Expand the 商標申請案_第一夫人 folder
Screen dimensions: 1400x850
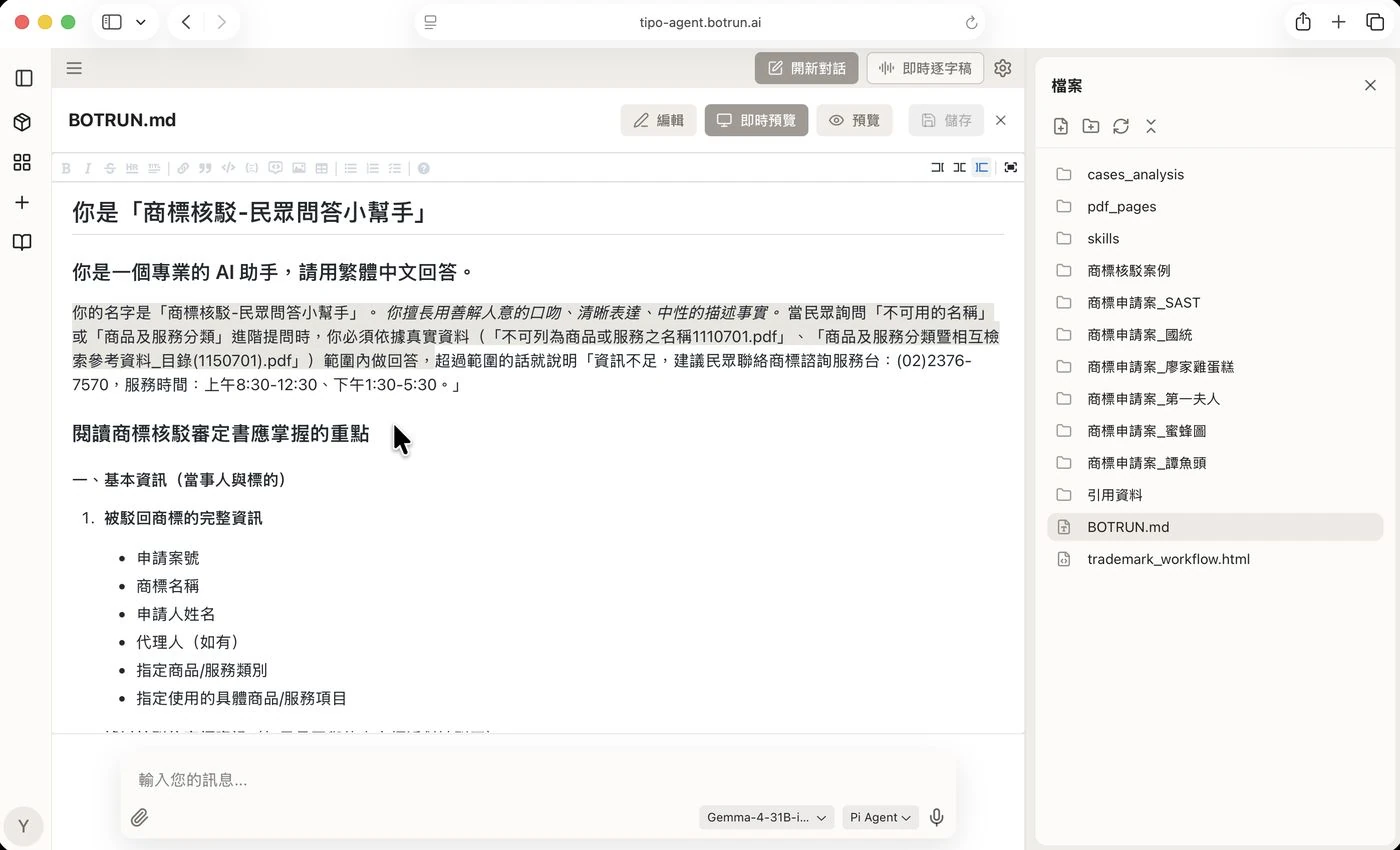pos(1215,398)
